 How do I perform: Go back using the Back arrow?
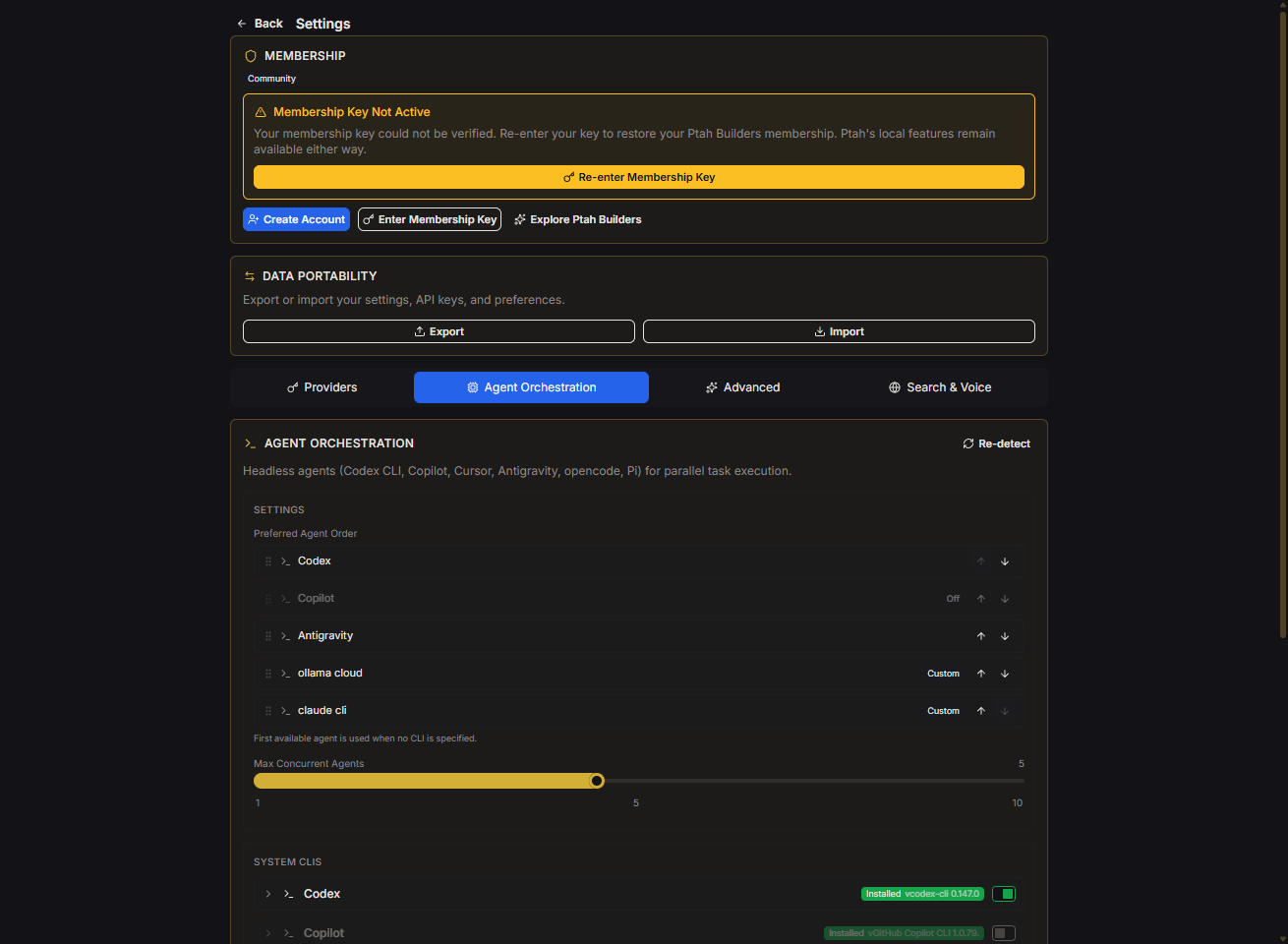pyautogui.click(x=259, y=24)
